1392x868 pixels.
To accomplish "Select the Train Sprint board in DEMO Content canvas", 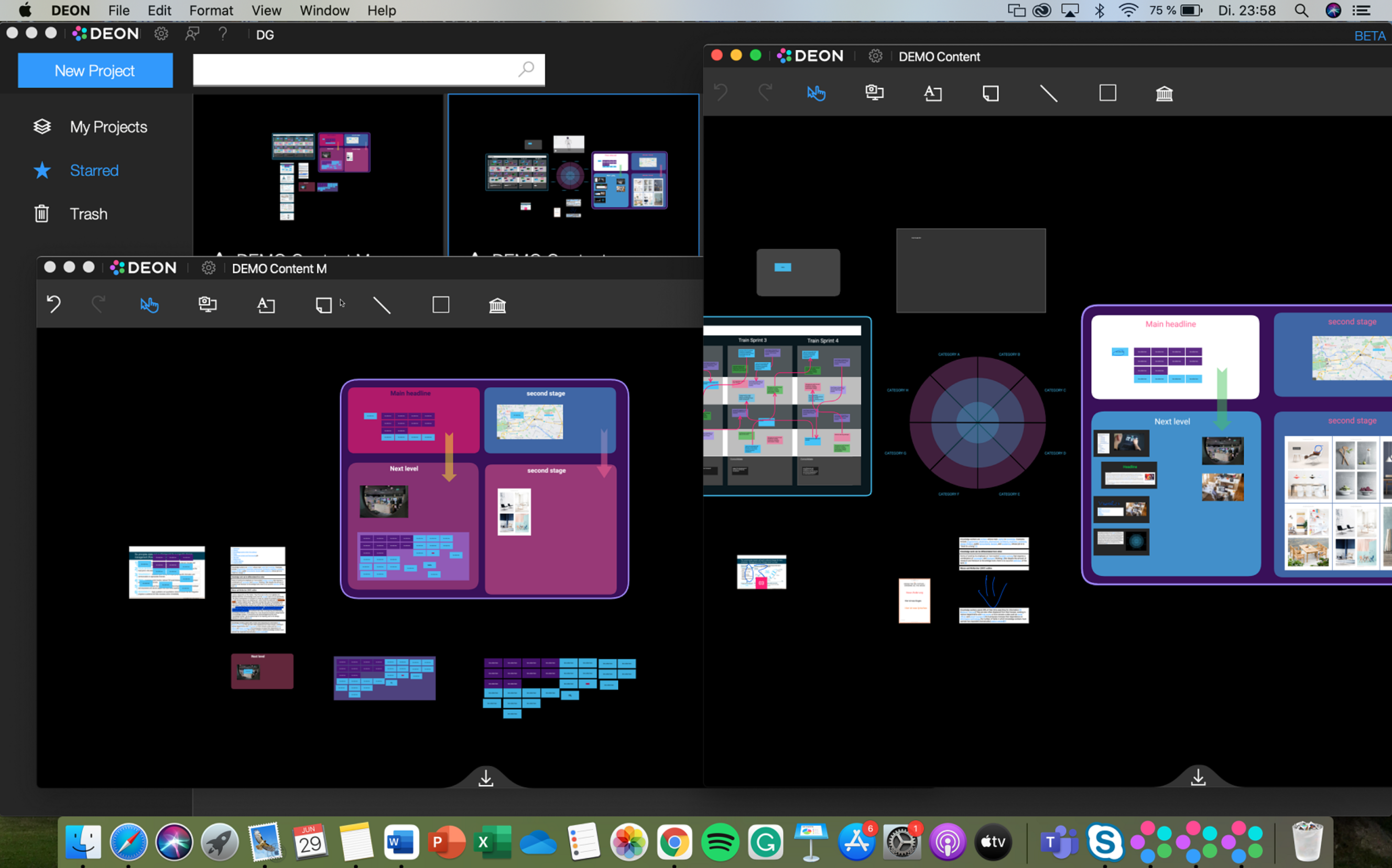I will coord(787,406).
